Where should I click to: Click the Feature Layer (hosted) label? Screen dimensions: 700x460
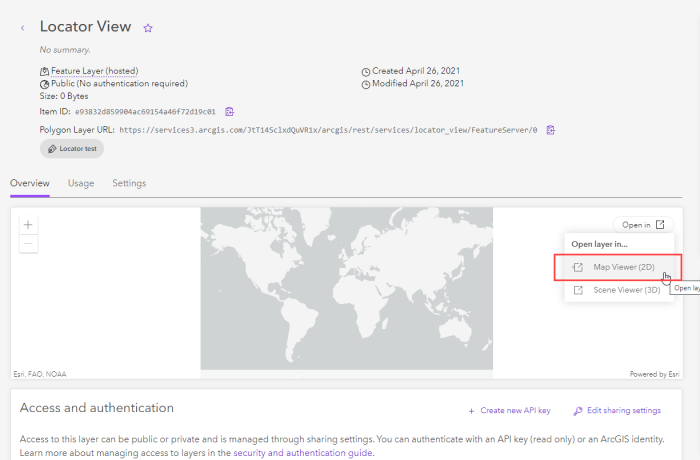94,71
